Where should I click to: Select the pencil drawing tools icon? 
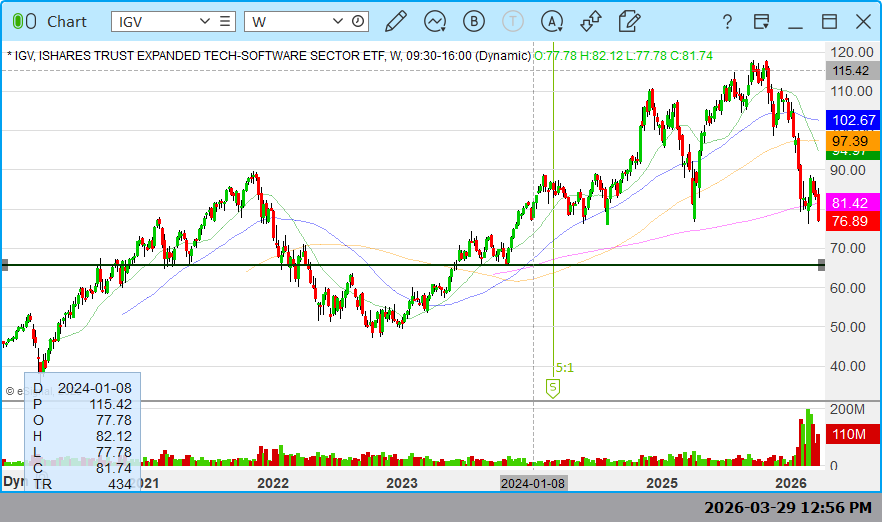pyautogui.click(x=396, y=21)
